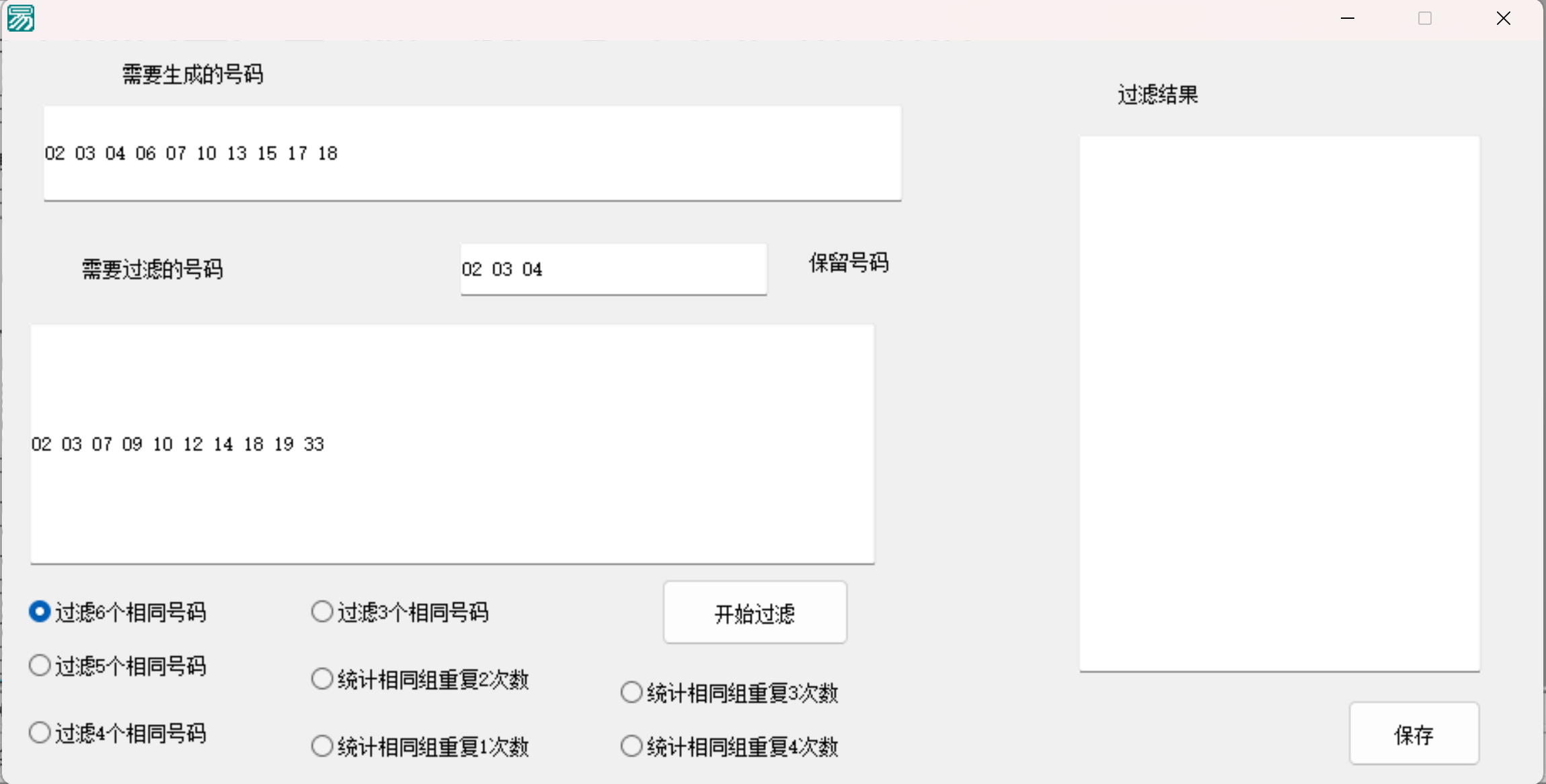The image size is (1546, 784).
Task: Click inside the empty 过滤结果 results panel
Action: click(x=1278, y=403)
